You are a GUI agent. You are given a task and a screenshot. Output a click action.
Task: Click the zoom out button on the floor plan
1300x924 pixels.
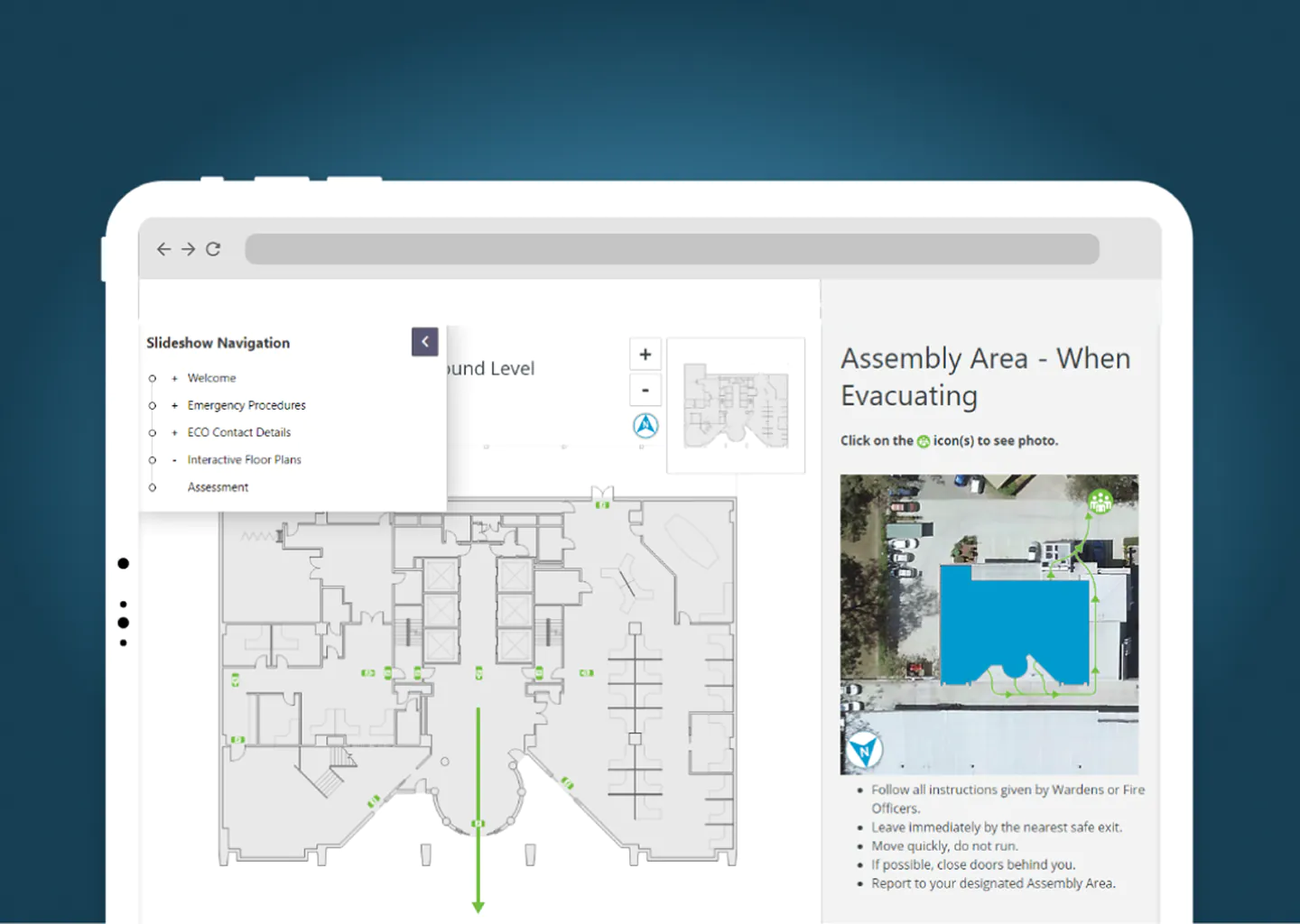[645, 390]
